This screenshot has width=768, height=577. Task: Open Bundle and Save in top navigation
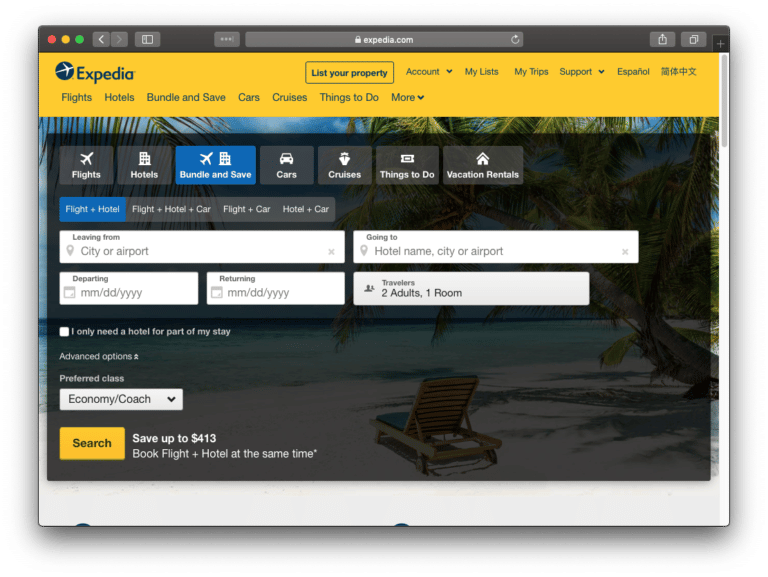(x=186, y=97)
